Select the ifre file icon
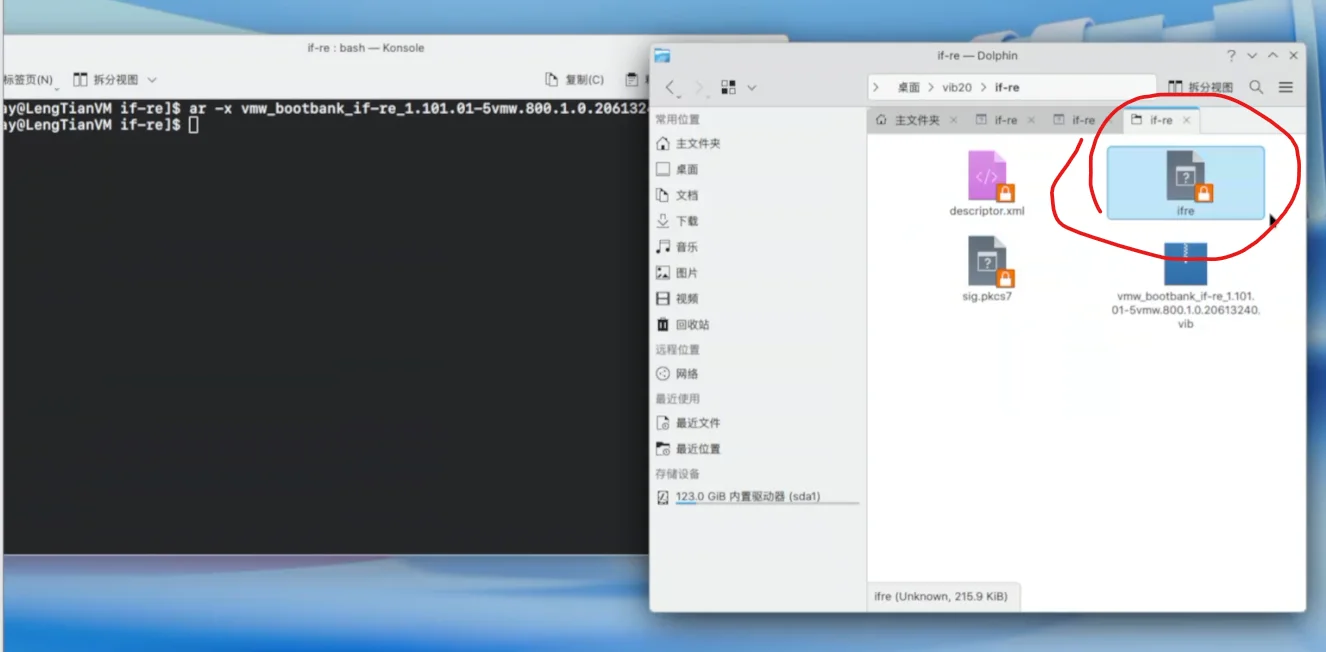 point(1185,176)
